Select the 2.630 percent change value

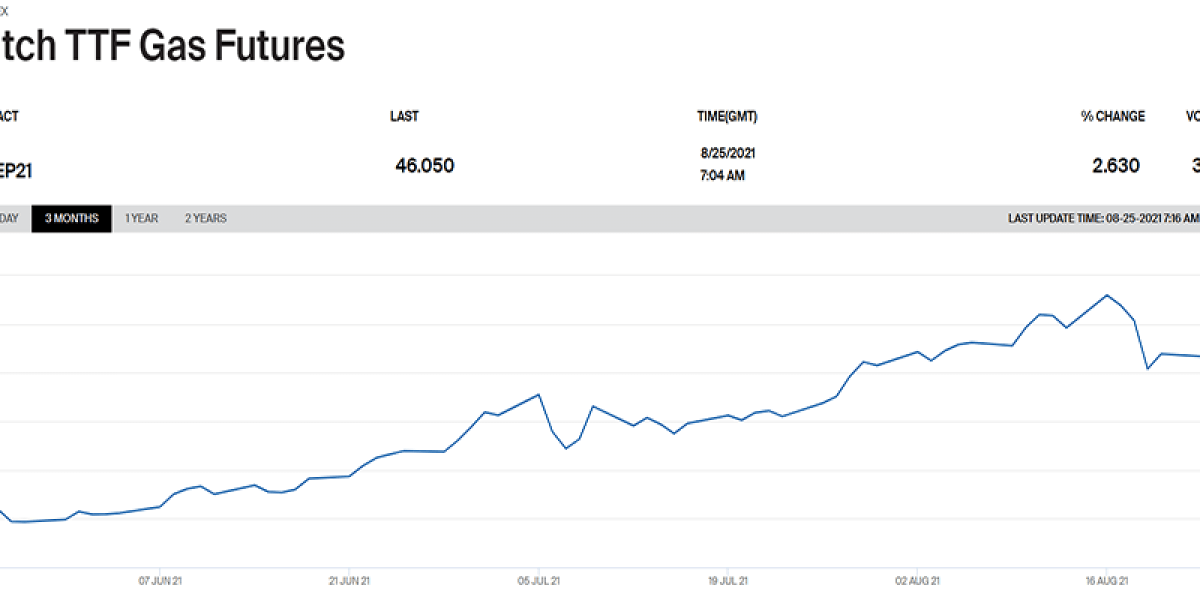click(1116, 165)
